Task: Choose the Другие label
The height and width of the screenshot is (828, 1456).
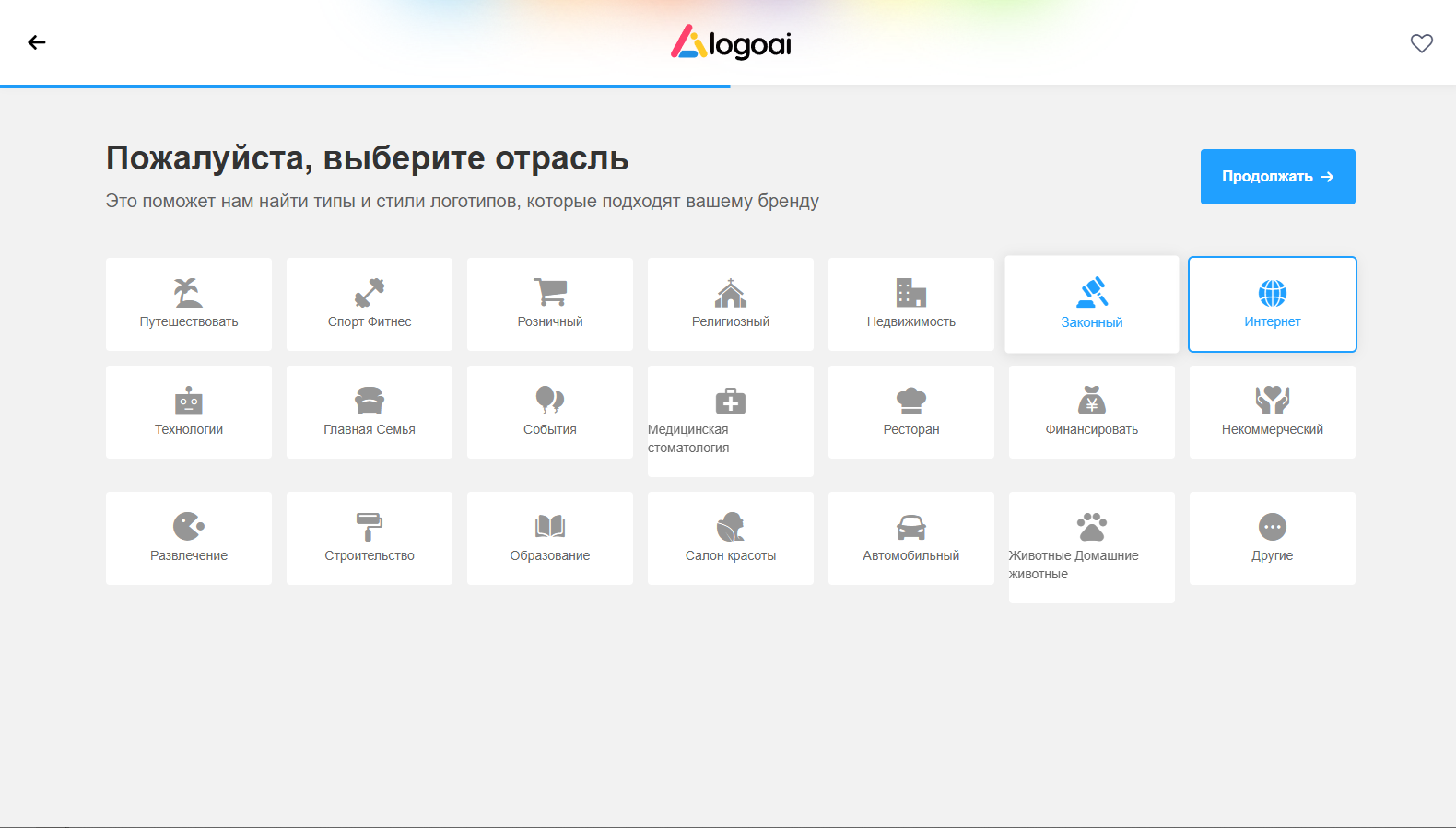Action: tap(1273, 555)
